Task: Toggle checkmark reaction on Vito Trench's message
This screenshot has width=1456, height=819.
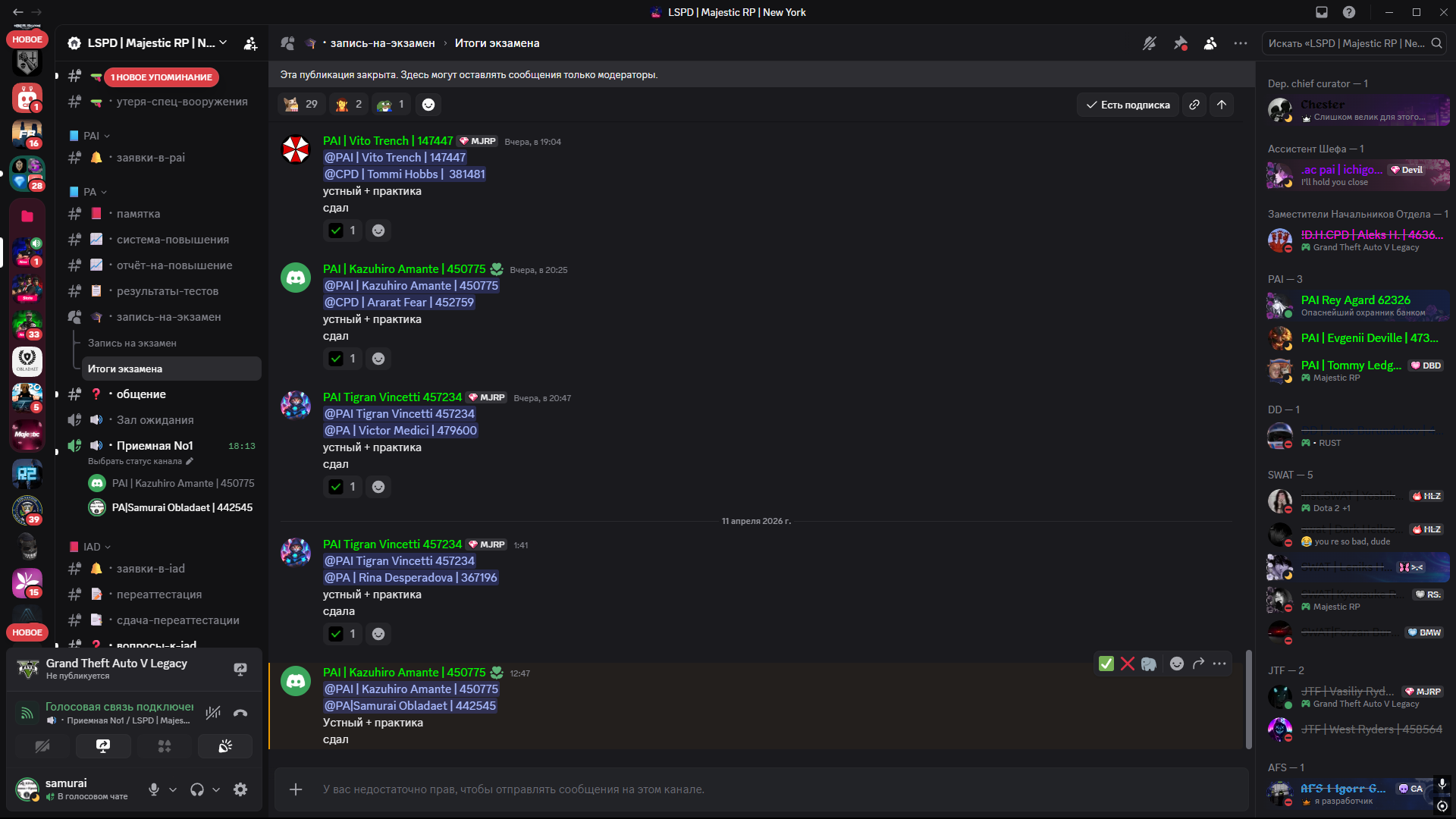Action: point(343,231)
